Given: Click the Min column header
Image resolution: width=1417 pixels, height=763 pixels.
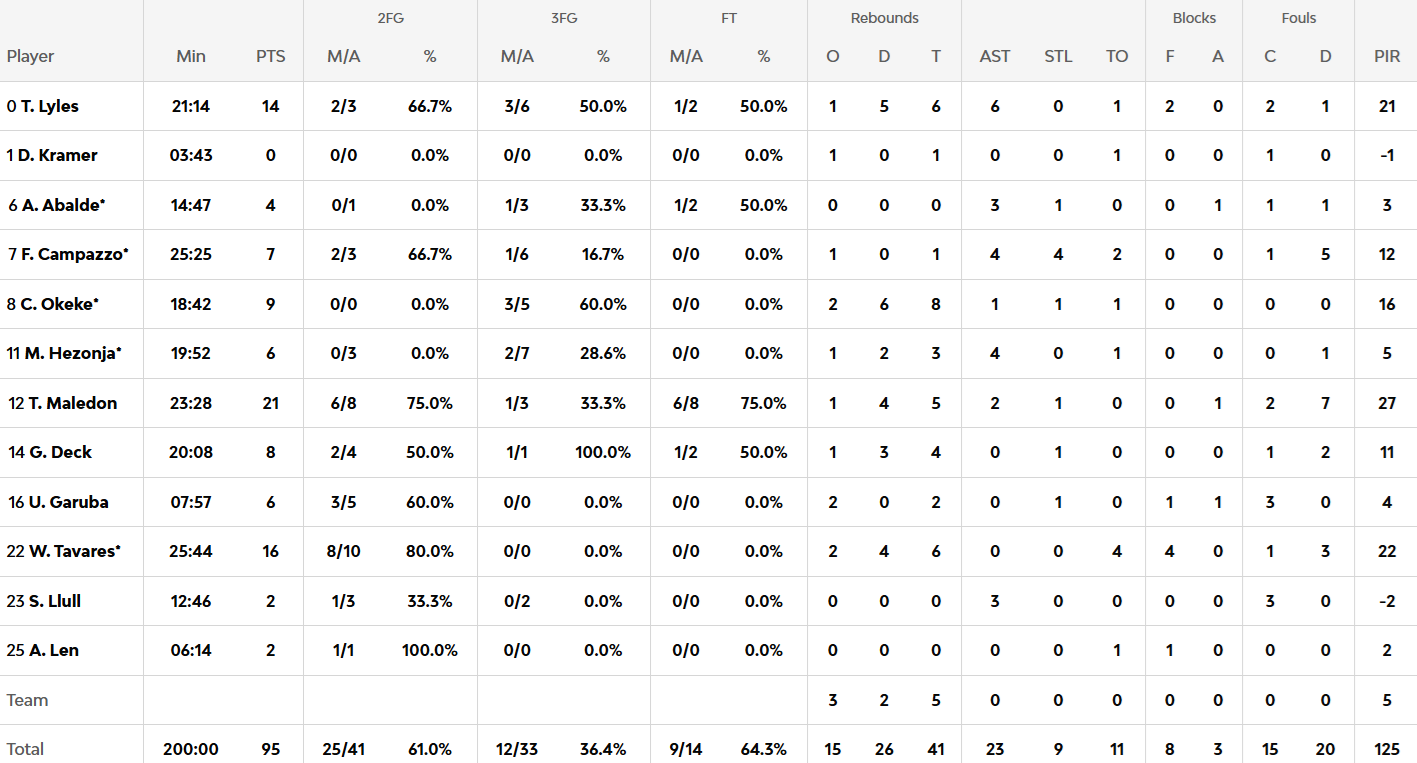Looking at the screenshot, I should 191,56.
